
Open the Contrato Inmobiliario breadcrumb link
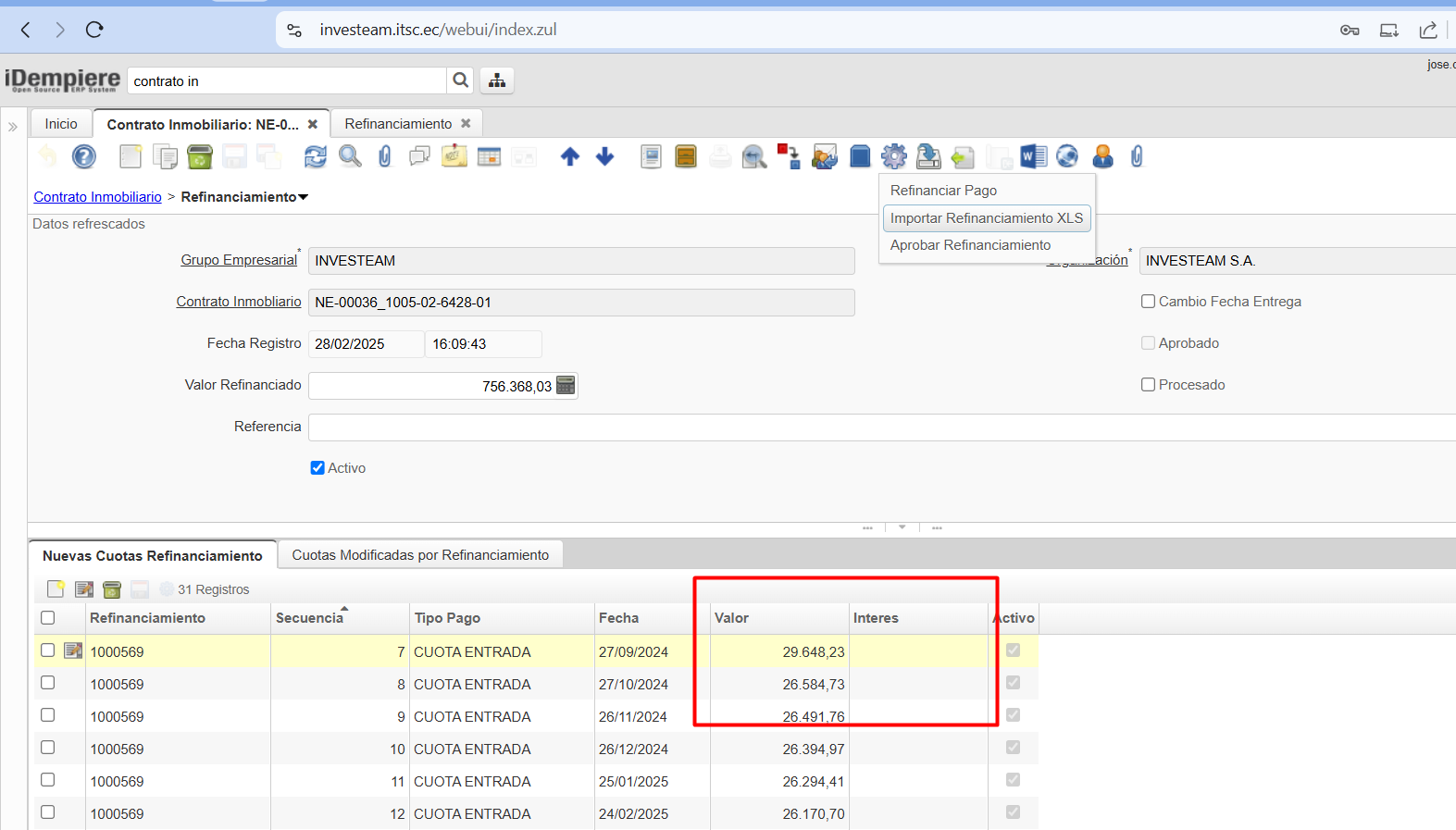tap(97, 197)
